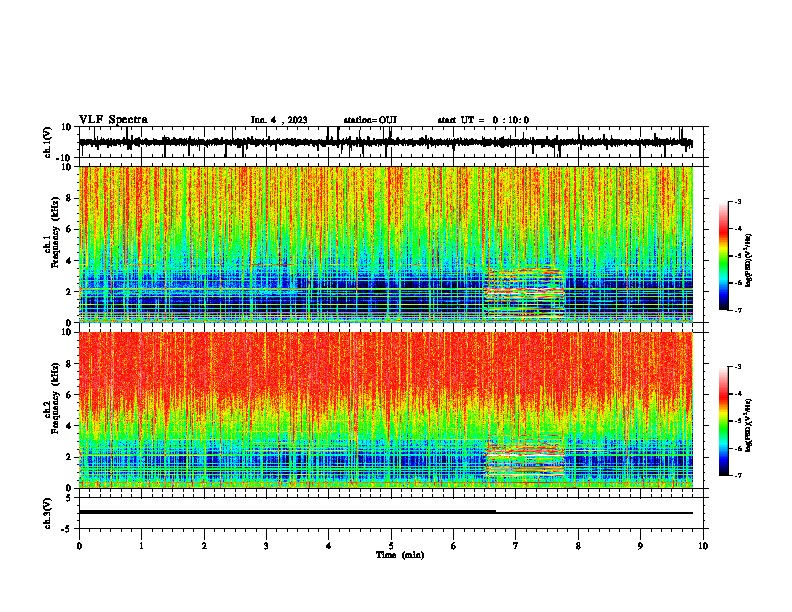Image resolution: width=792 pixels, height=612 pixels.
Task: Click the "Time (min)" axis title
Action: pos(400,555)
